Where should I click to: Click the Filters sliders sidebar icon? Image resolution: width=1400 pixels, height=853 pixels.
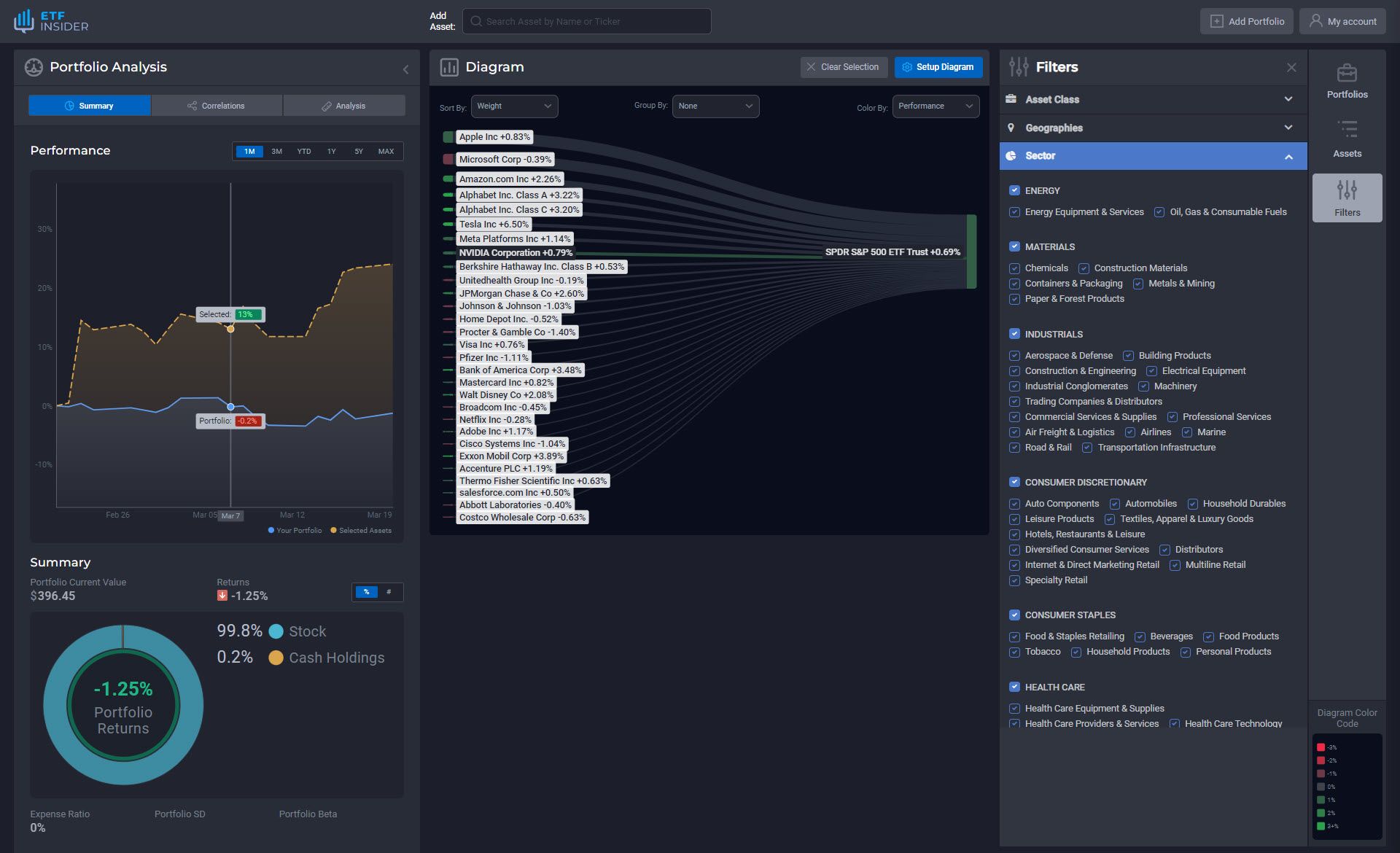click(x=1346, y=191)
